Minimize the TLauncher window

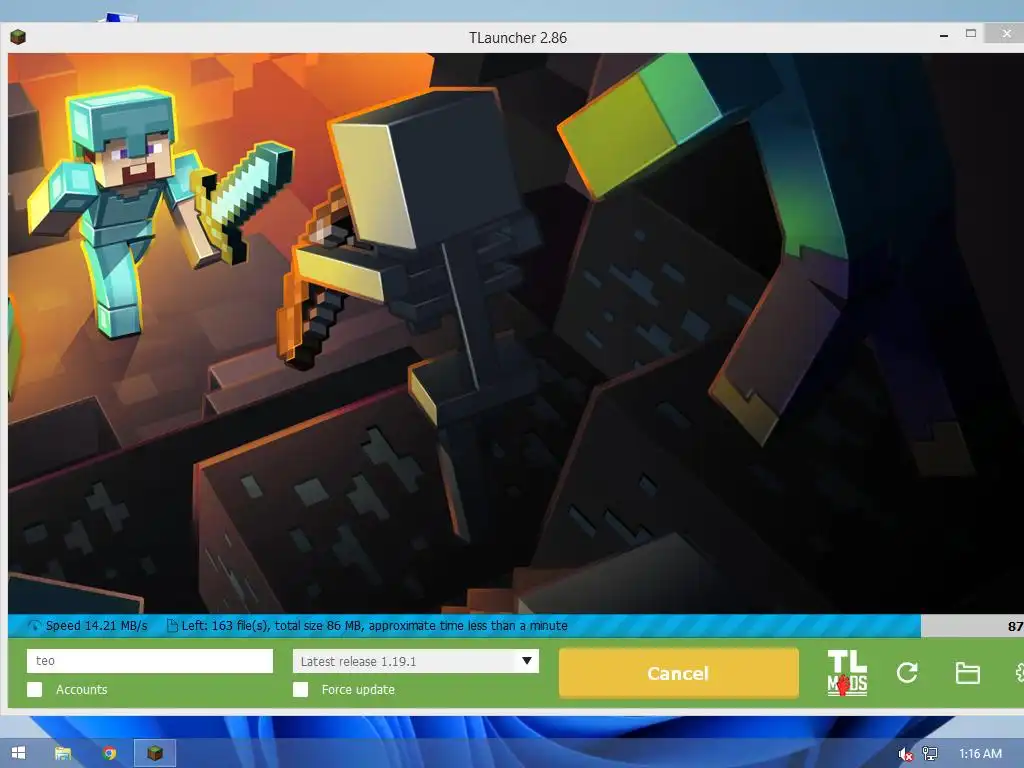click(944, 35)
